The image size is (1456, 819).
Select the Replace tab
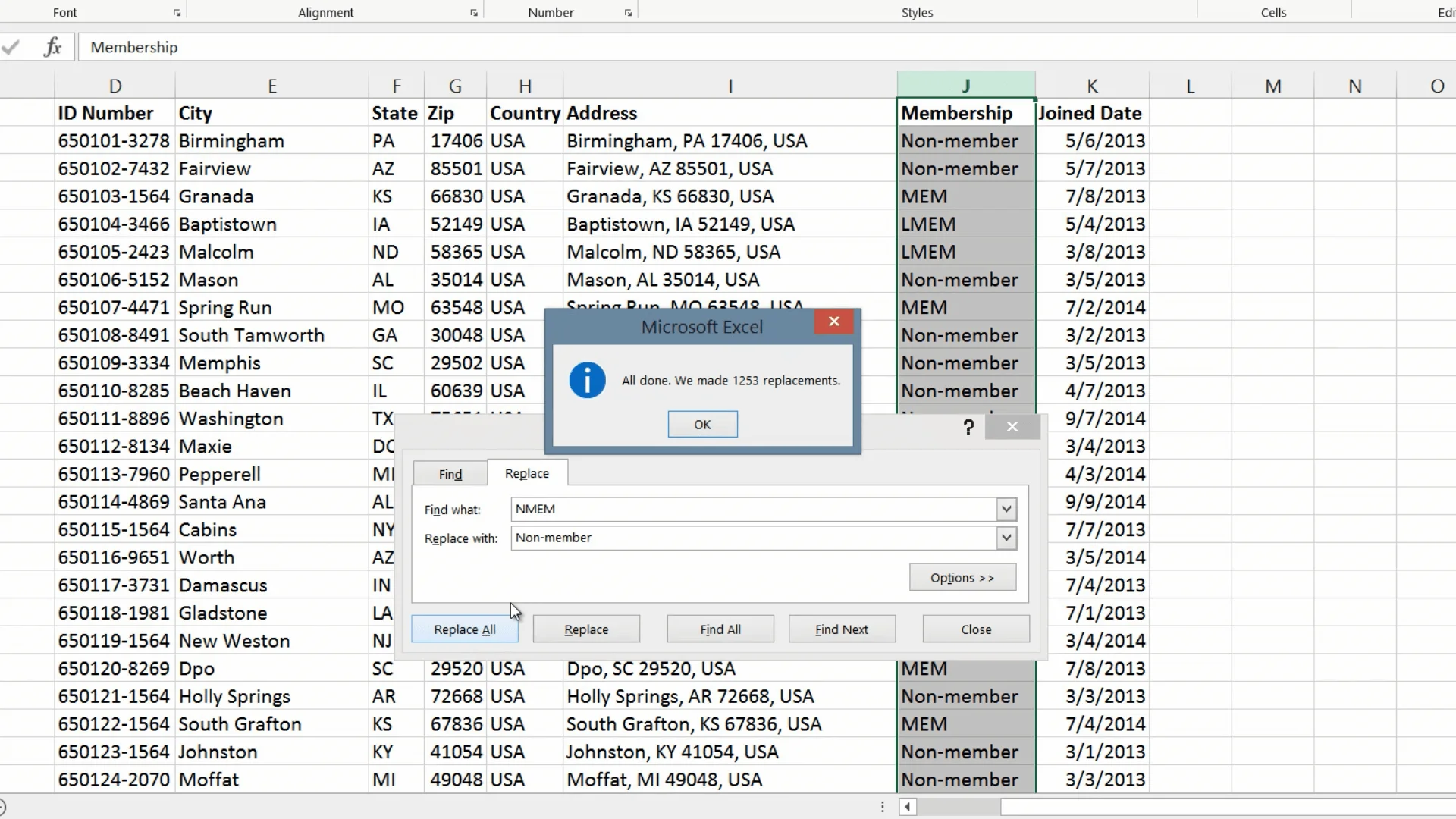coord(527,473)
